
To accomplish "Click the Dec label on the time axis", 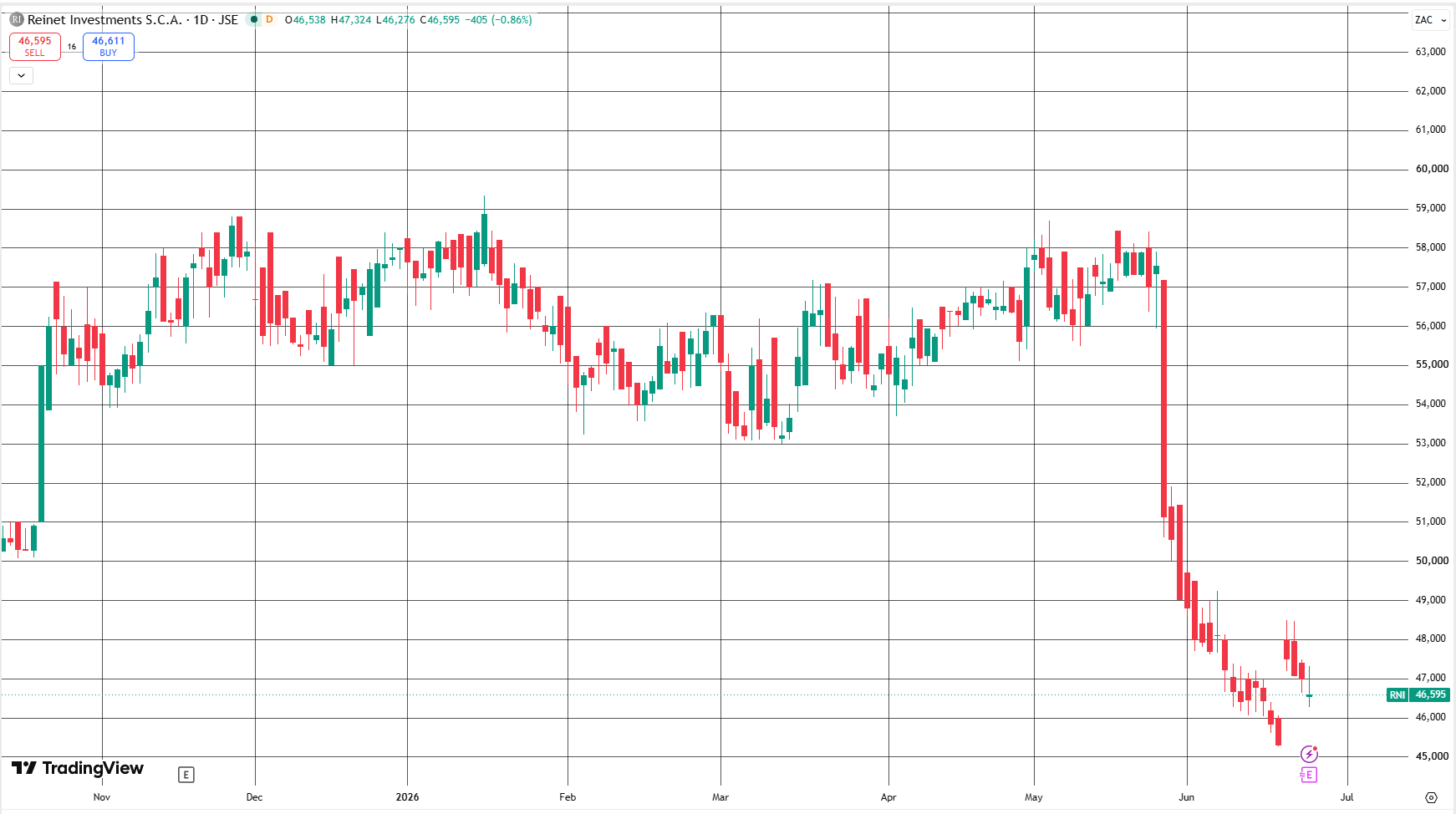I will pos(255,797).
